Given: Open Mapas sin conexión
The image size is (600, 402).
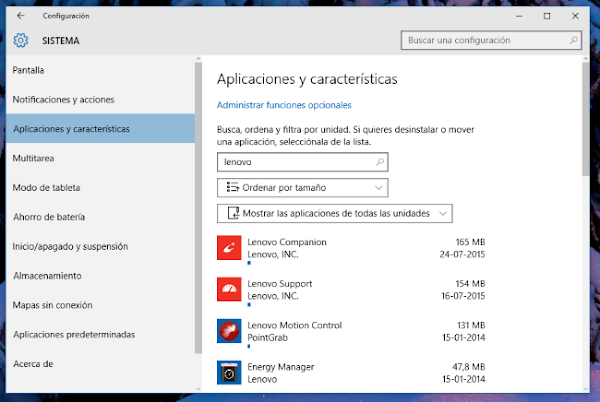Looking at the screenshot, I should click(x=100, y=305).
